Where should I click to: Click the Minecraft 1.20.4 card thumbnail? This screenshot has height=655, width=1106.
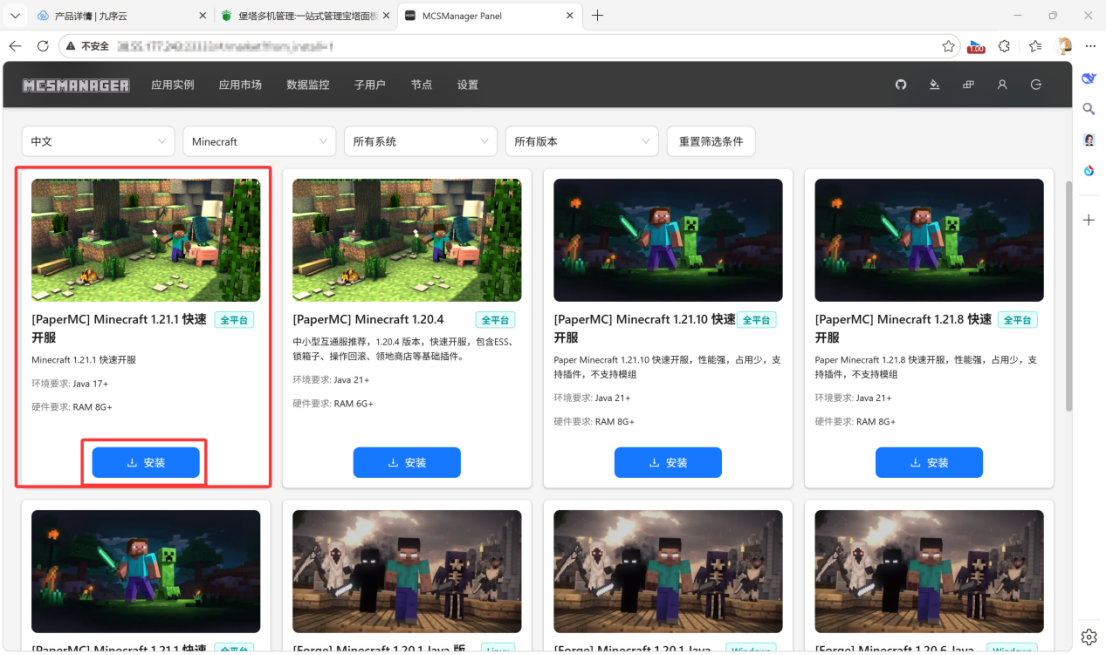click(x=407, y=240)
